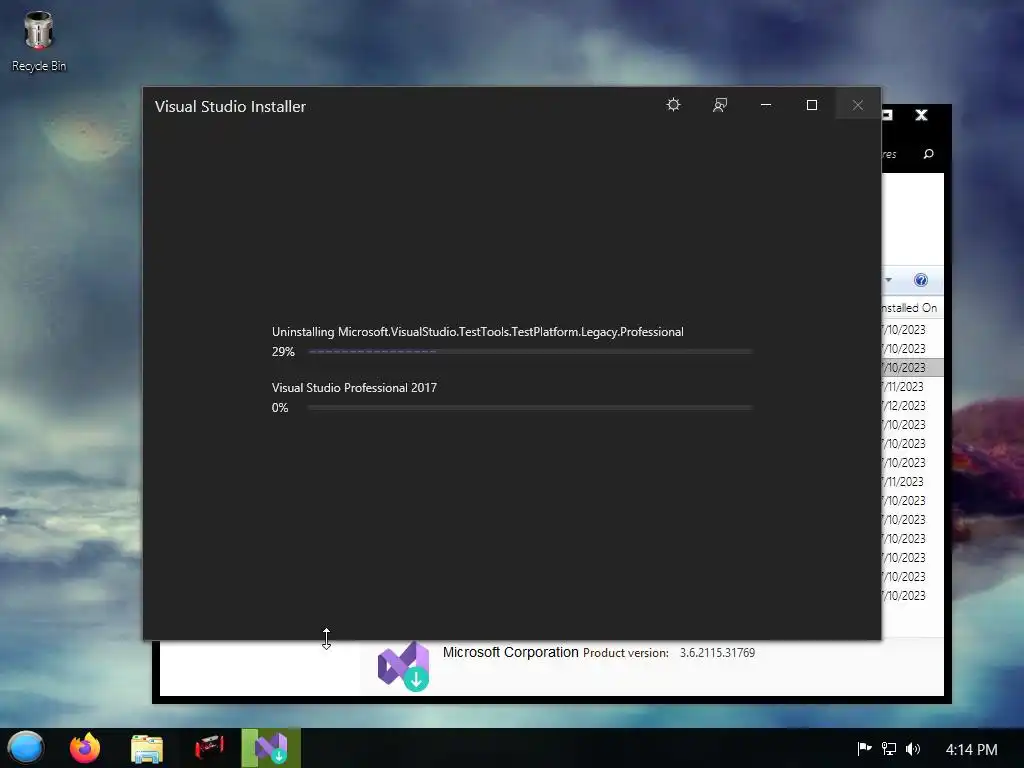Expand the view options dropdown arrow beside help
Image resolution: width=1024 pixels, height=768 pixels.
point(888,280)
